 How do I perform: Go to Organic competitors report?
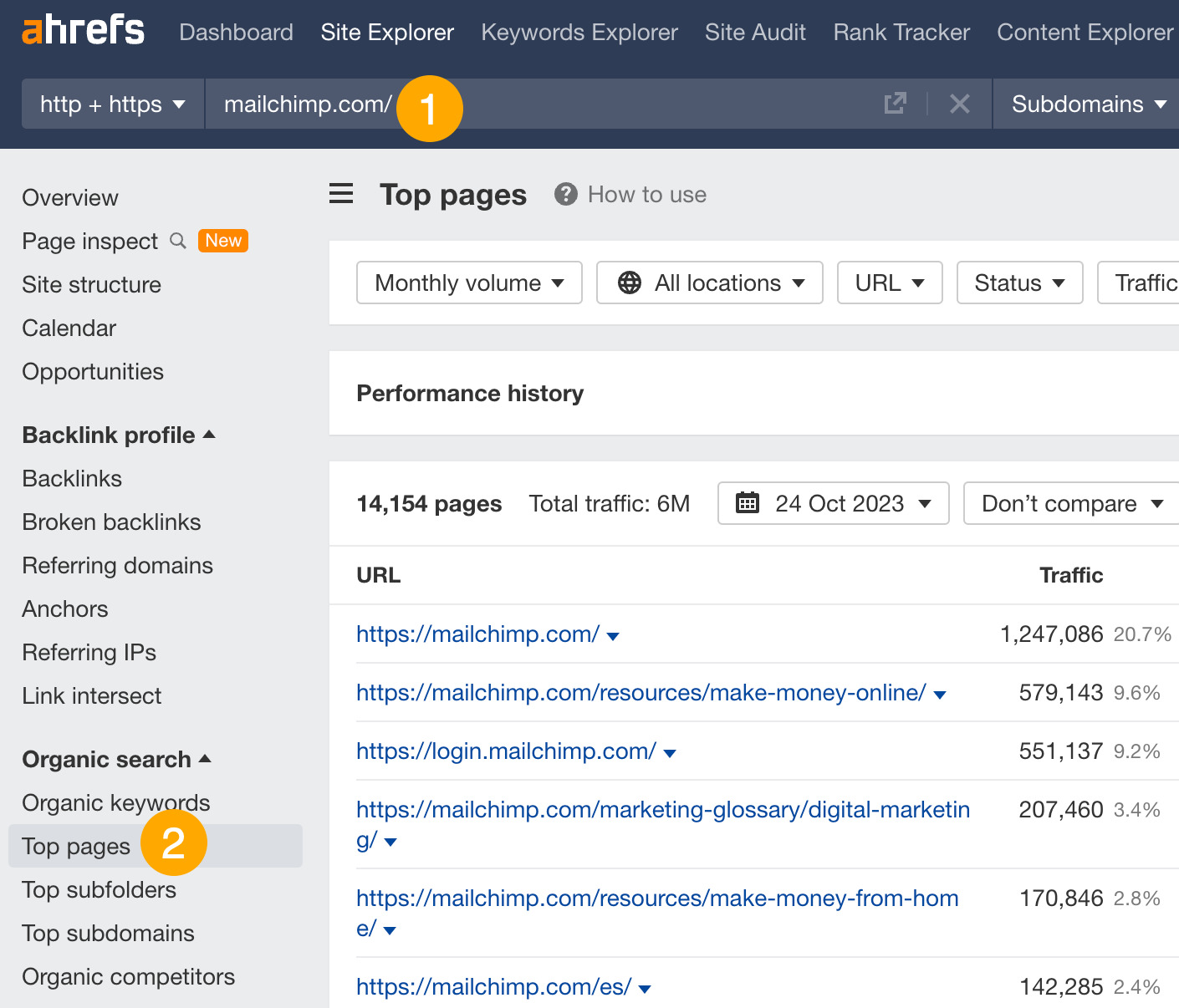click(128, 976)
